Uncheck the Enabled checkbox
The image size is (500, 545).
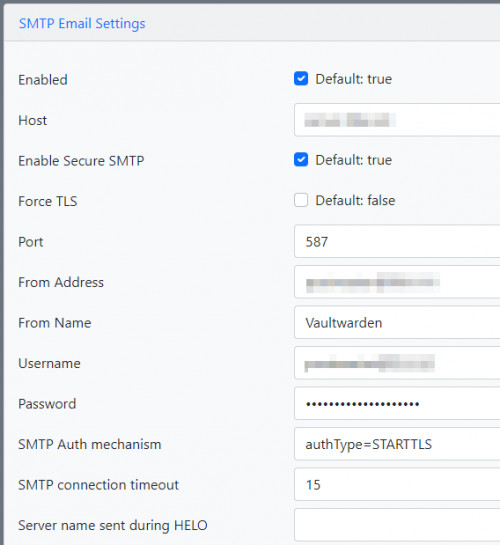(x=301, y=79)
